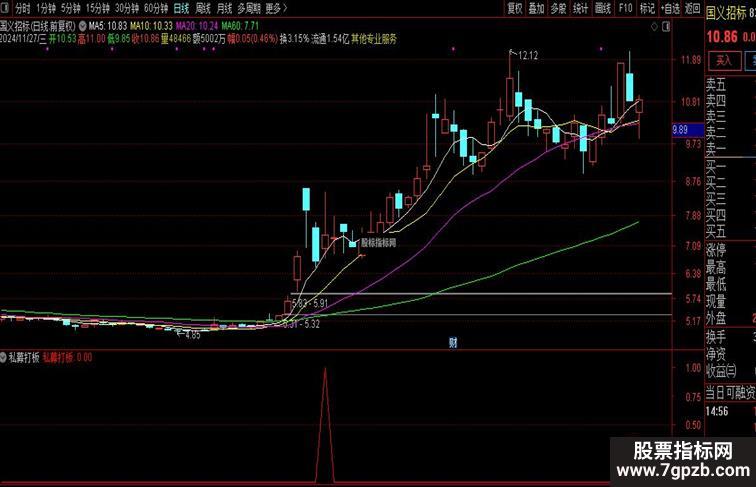
Task: Click the 国义招标(日线,前复权) chart title
Action: coord(38,26)
